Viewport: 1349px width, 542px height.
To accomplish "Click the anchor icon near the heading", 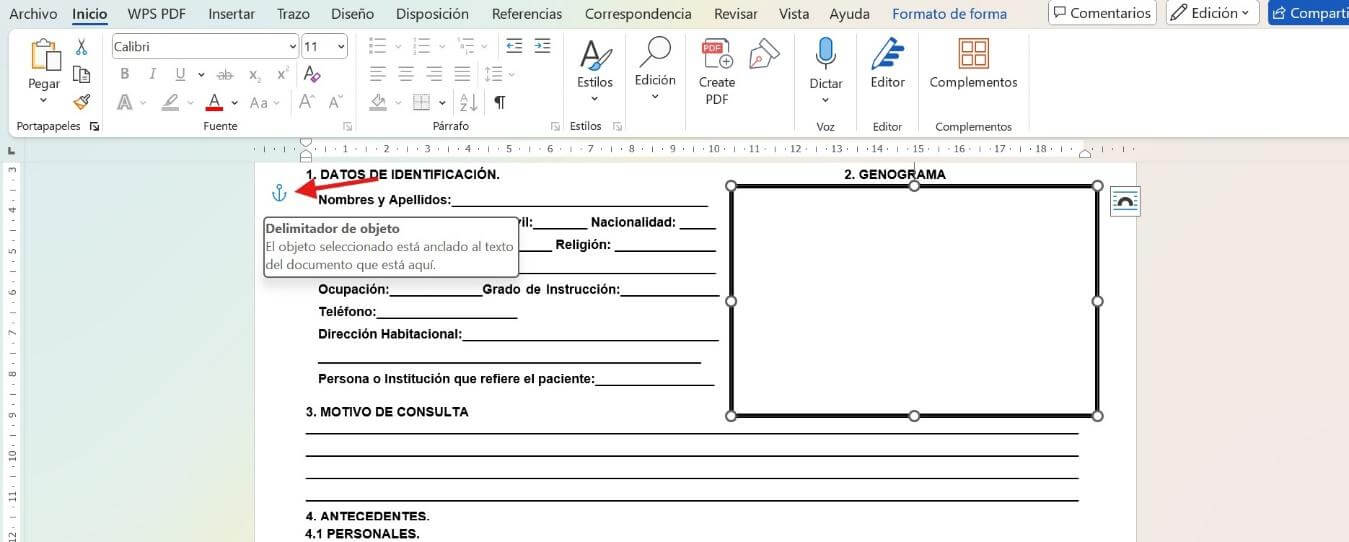I will (279, 193).
